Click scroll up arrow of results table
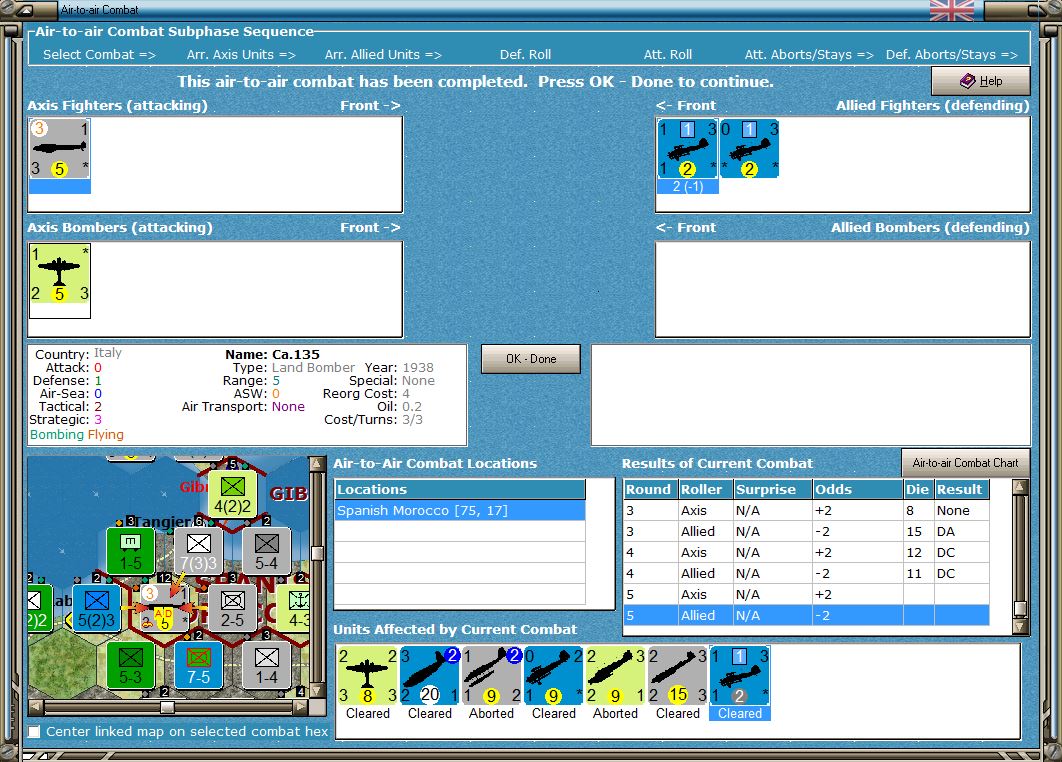This screenshot has height=762, width=1062. coord(1020,486)
